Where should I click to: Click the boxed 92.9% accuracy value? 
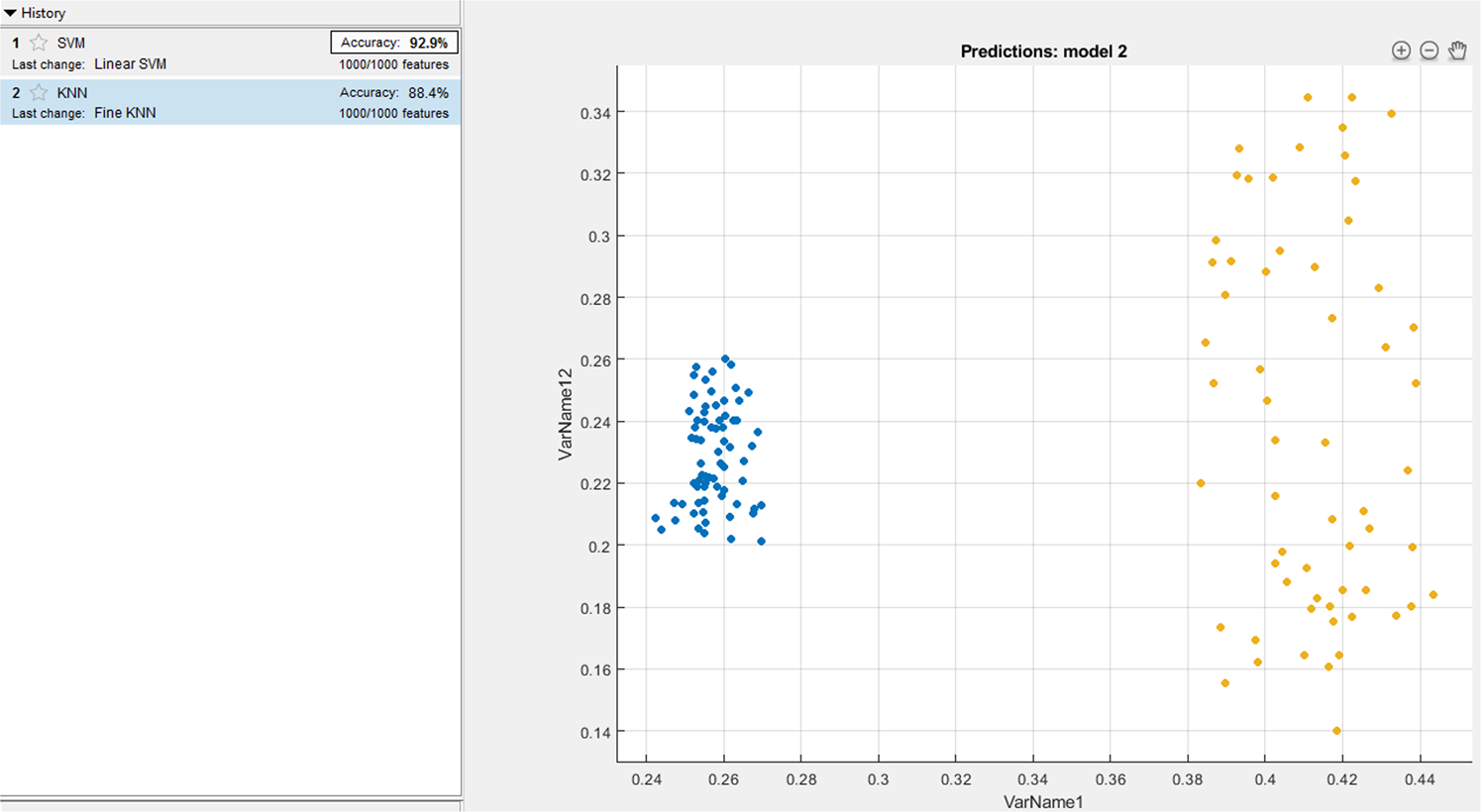428,43
